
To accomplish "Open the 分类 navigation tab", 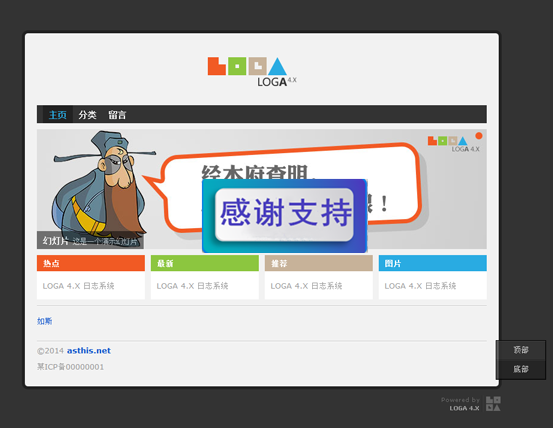I will (x=87, y=115).
